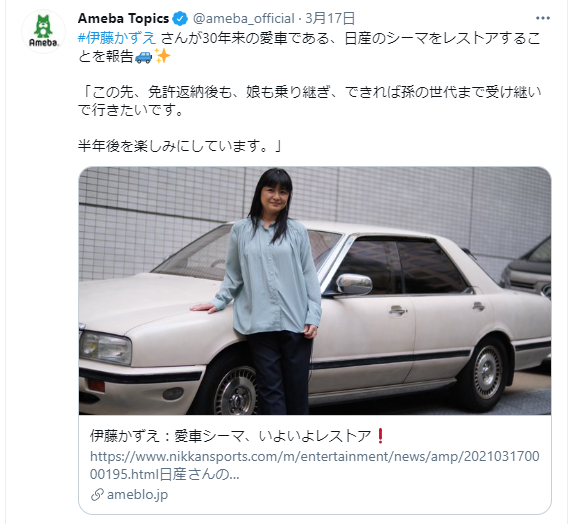This screenshot has width=575, height=524.
Task: Click the sparkles emoji after the car
Action: (162, 56)
